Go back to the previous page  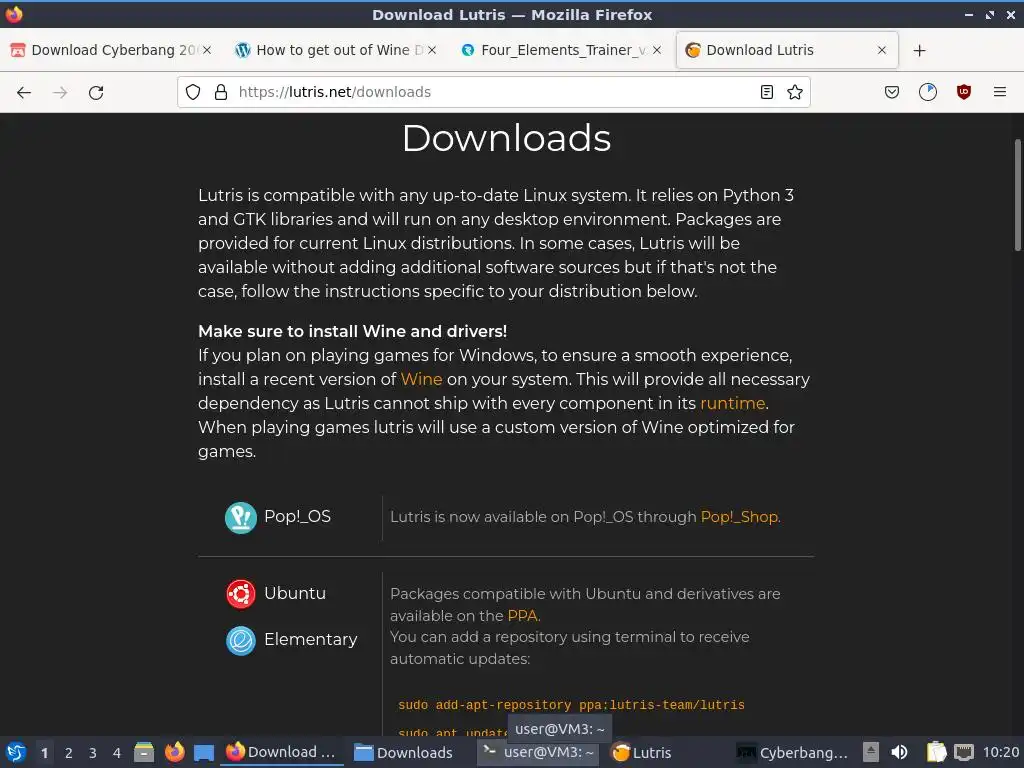point(24,92)
